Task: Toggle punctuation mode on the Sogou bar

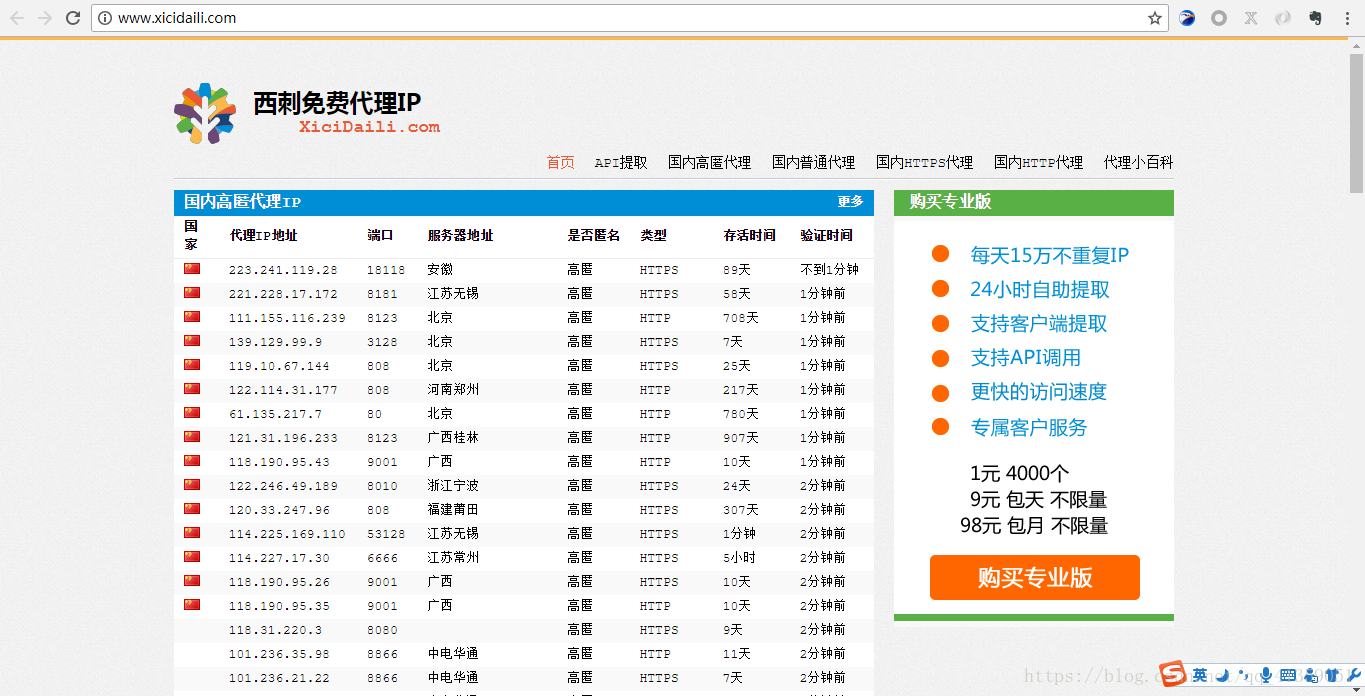Action: coord(1244,675)
